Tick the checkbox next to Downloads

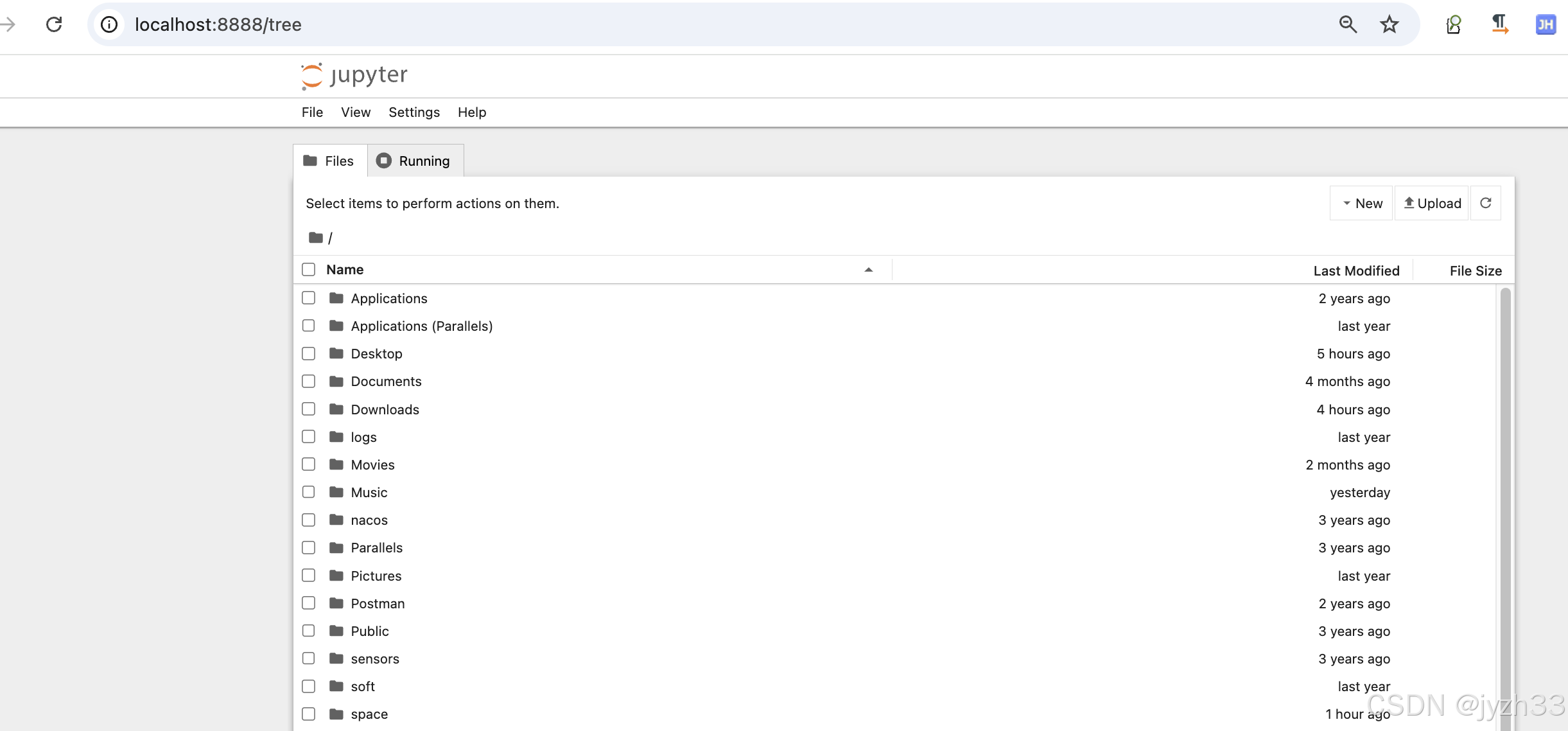309,409
